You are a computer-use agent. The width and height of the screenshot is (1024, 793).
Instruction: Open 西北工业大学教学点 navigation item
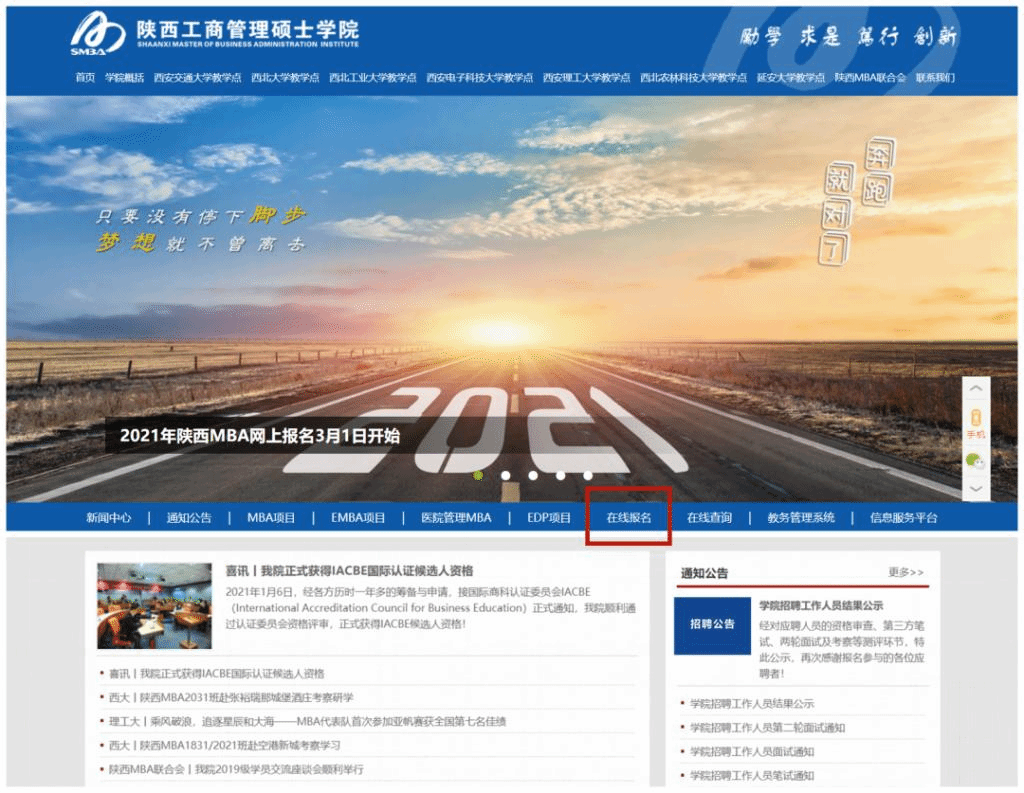373,78
